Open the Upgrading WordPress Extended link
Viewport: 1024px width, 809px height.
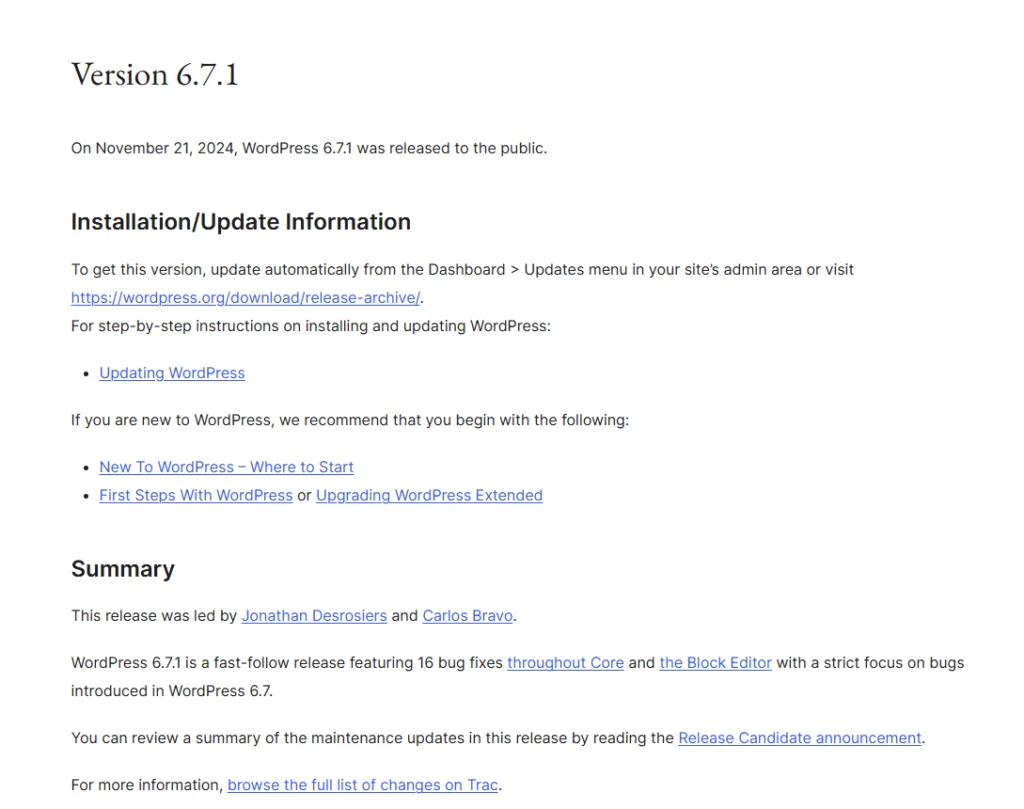click(429, 495)
